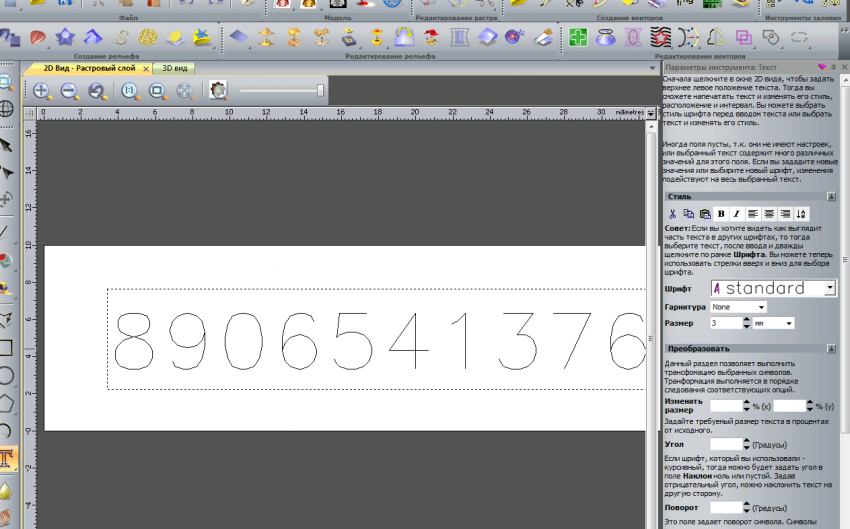This screenshot has width=850, height=529.
Task: Click the curved splines with arrow icon
Action: (x=688, y=37)
